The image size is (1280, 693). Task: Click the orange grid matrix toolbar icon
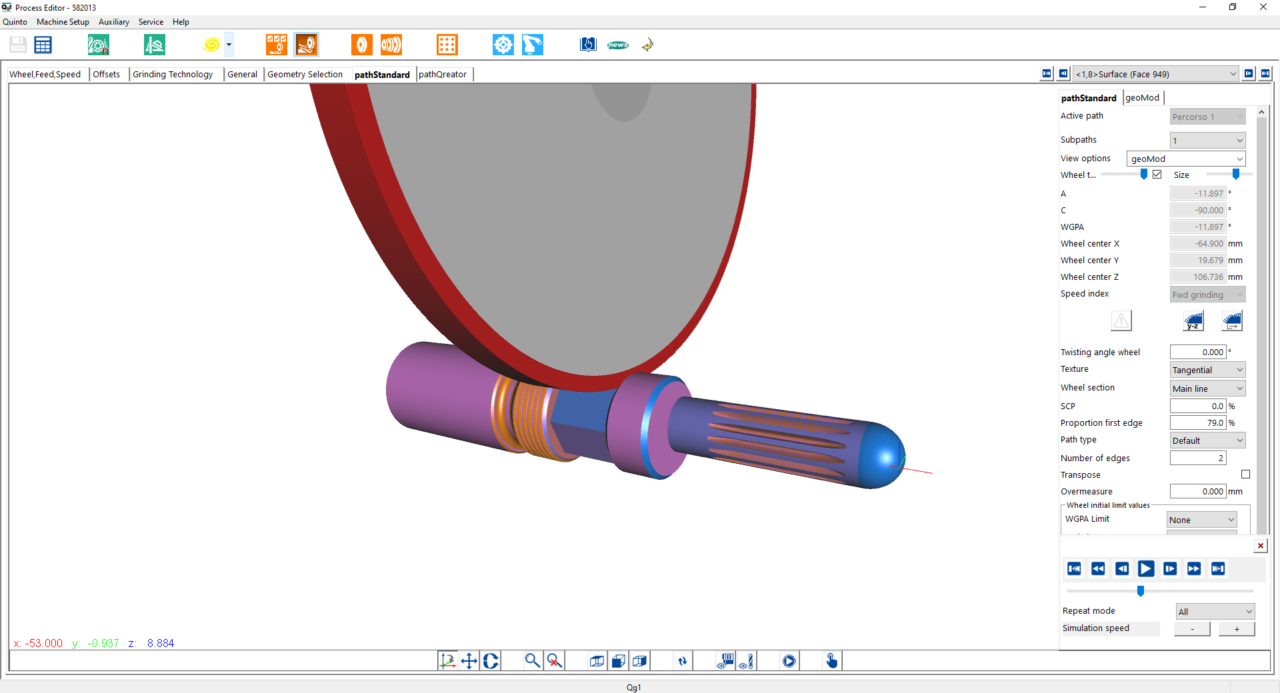coord(447,44)
